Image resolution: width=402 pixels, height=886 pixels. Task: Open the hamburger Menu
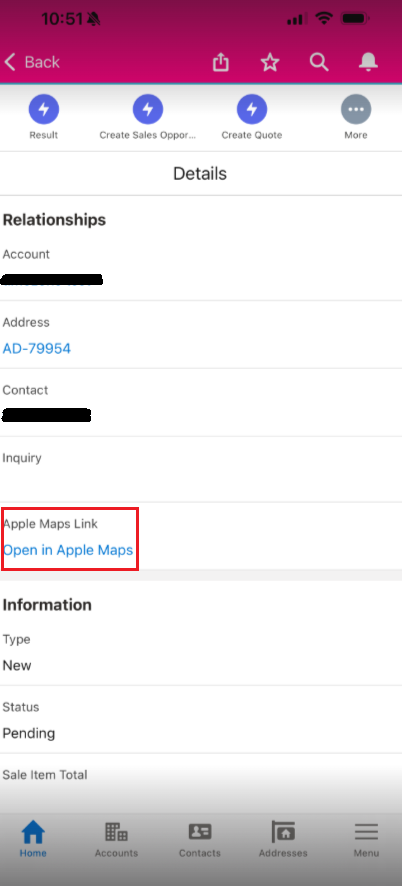point(366,839)
